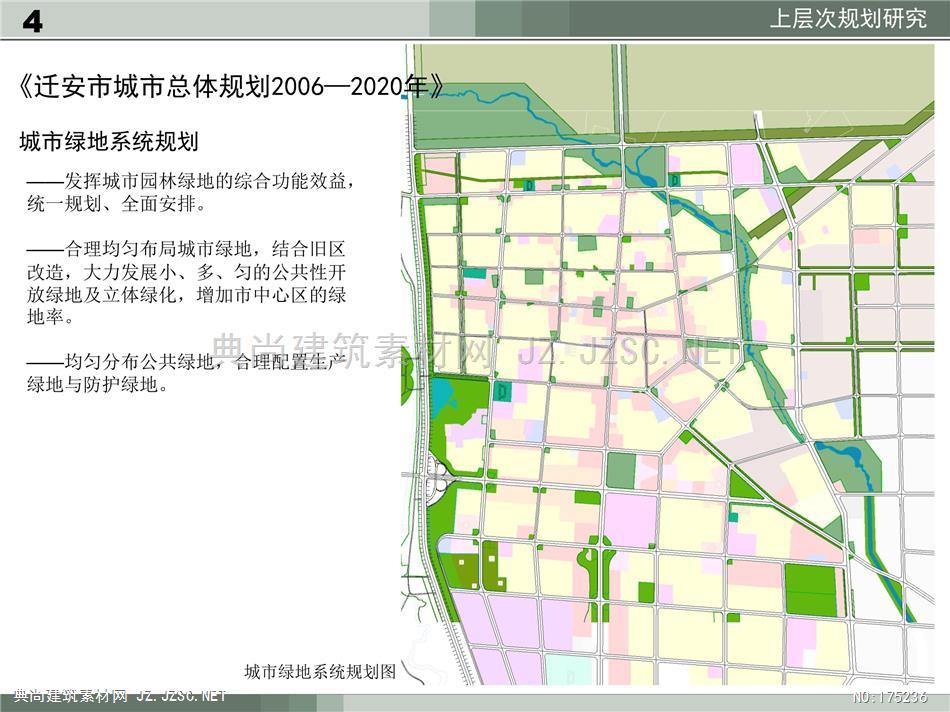Click the subtitle 城市绿地系统规划
The height and width of the screenshot is (712, 950).
pos(109,142)
